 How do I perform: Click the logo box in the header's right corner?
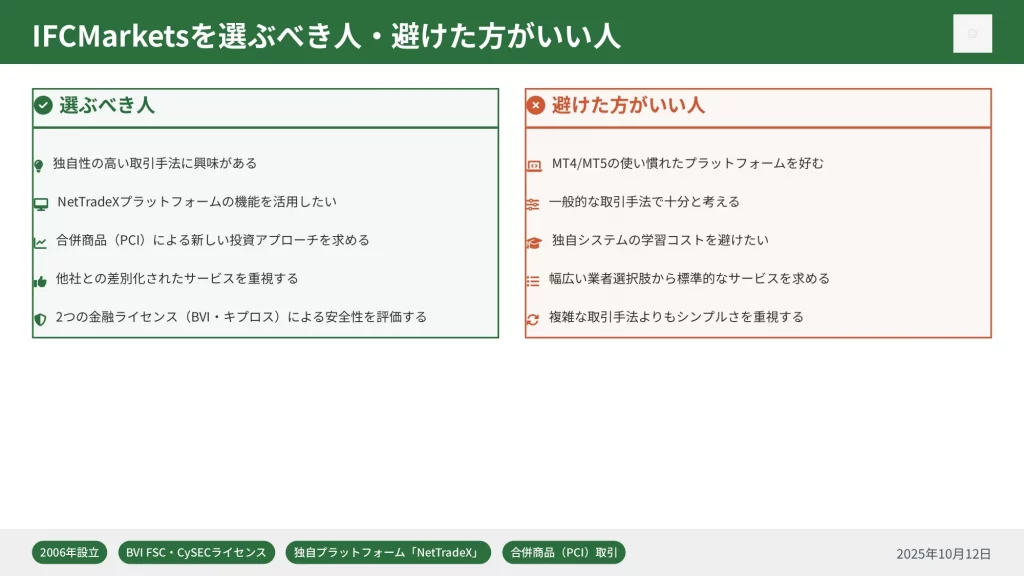(972, 33)
